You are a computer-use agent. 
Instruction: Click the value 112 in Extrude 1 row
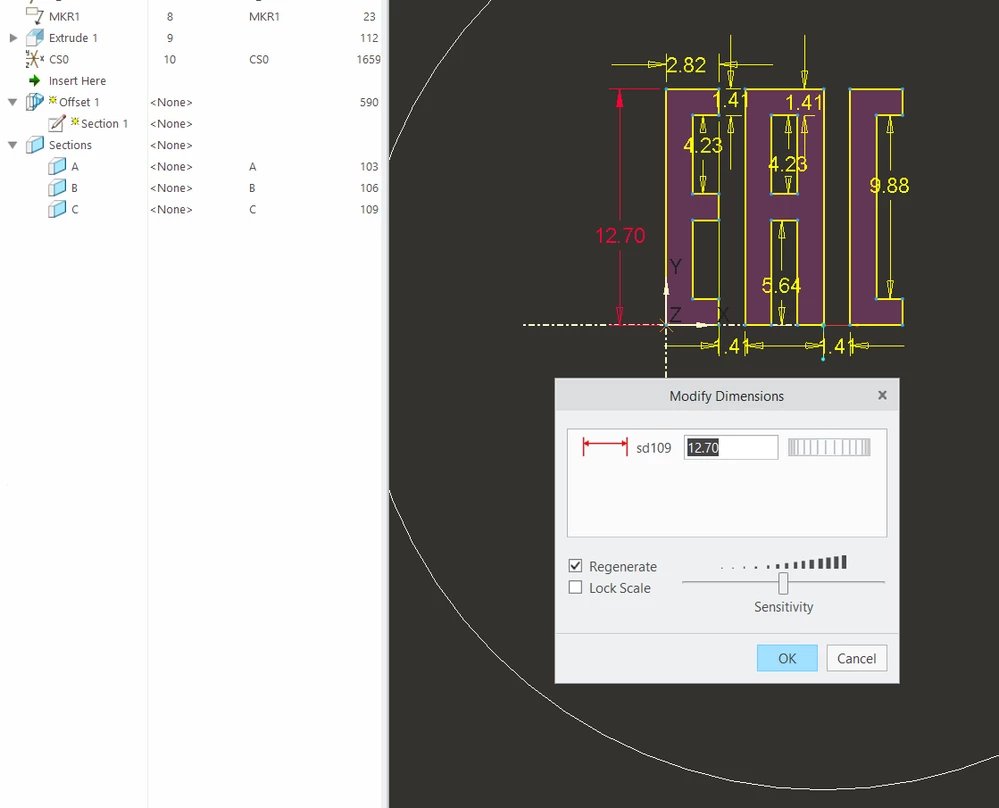click(x=369, y=38)
